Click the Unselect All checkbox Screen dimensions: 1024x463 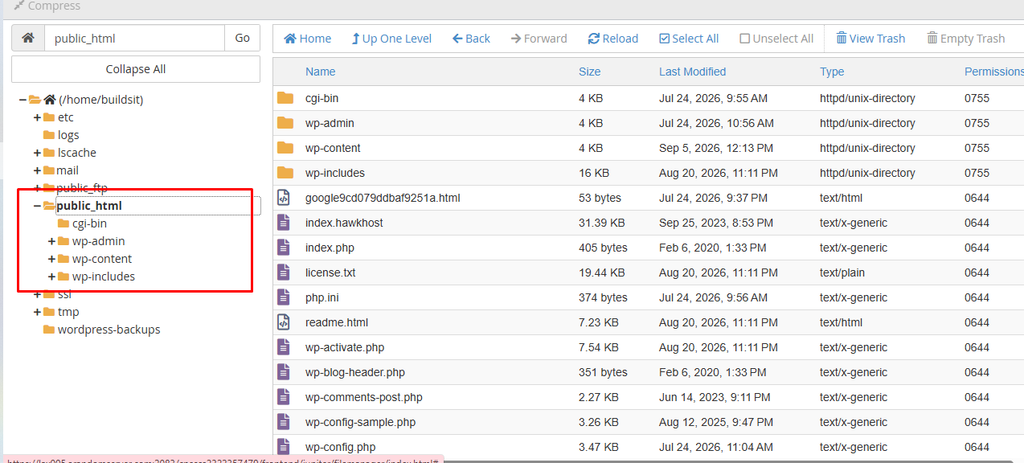click(x=744, y=39)
